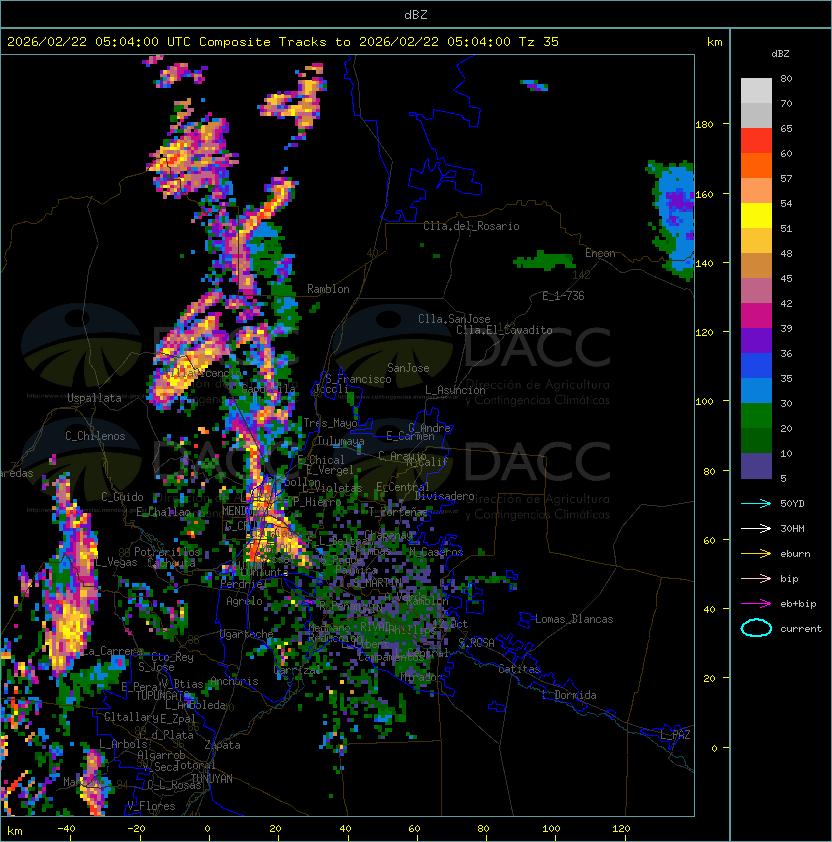
Task: Click the 'C_Guido' map label
Action: pos(122,497)
